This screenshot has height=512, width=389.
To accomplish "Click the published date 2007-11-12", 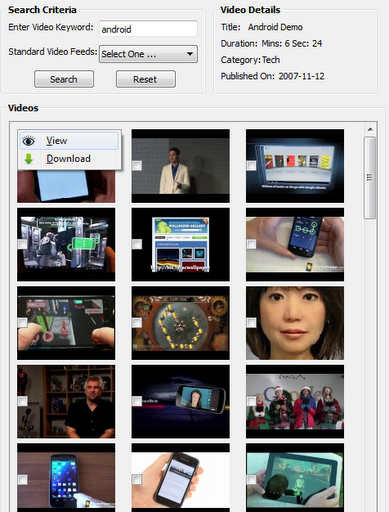I will click(301, 76).
